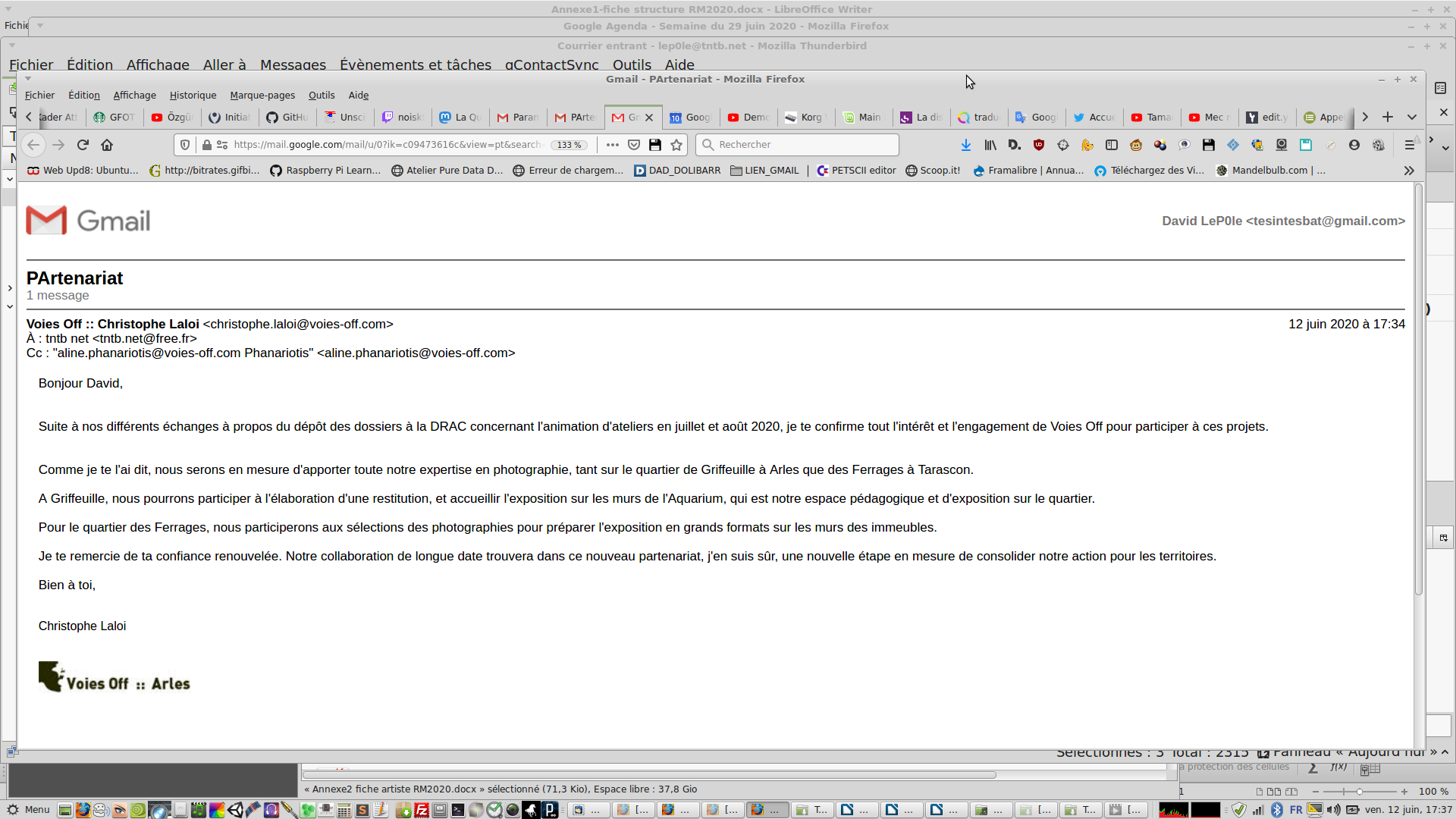Click the FR keyboard layout indicator
The height and width of the screenshot is (819, 1456).
1295,810
